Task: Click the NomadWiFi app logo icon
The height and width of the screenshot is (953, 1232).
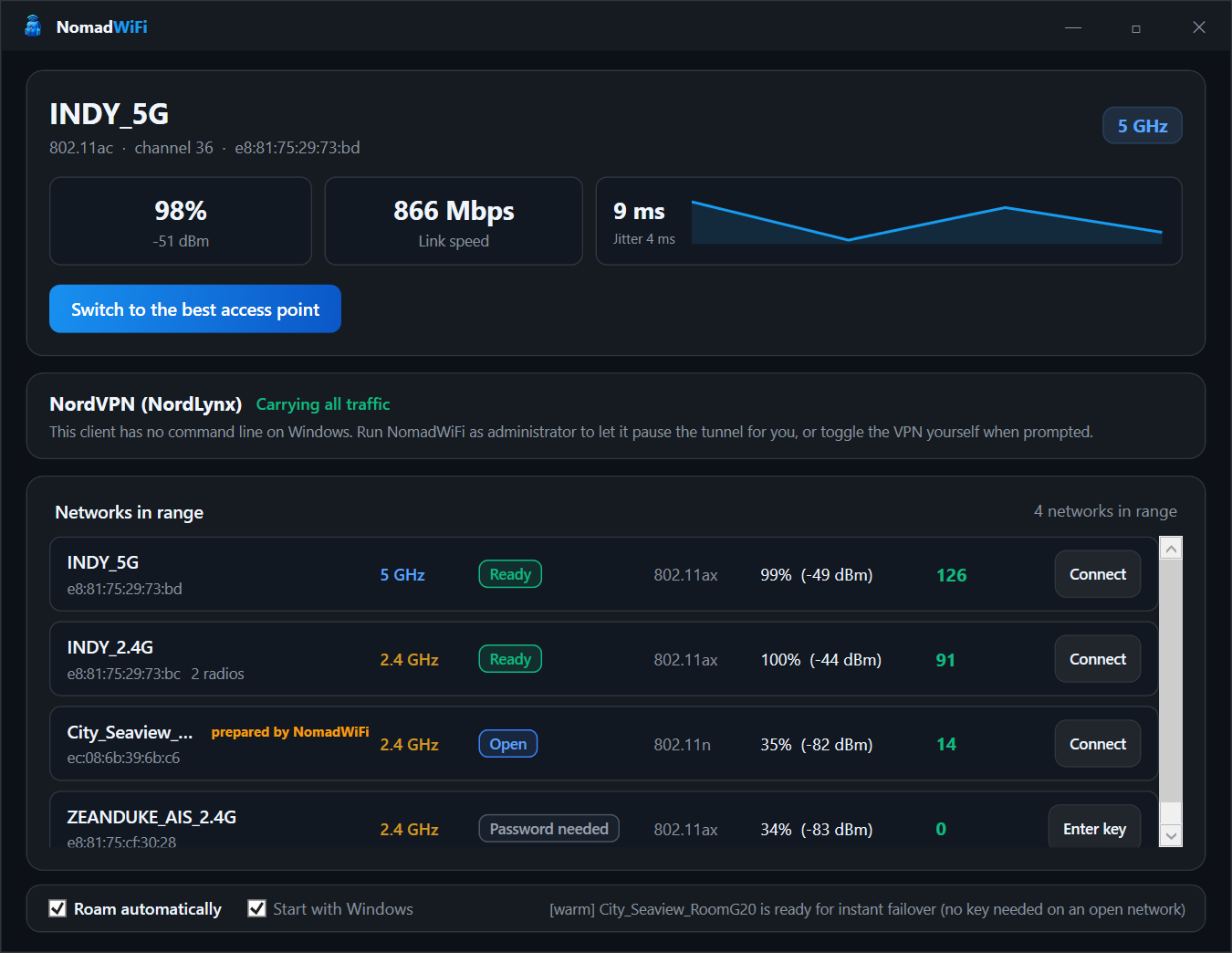Action: click(33, 26)
